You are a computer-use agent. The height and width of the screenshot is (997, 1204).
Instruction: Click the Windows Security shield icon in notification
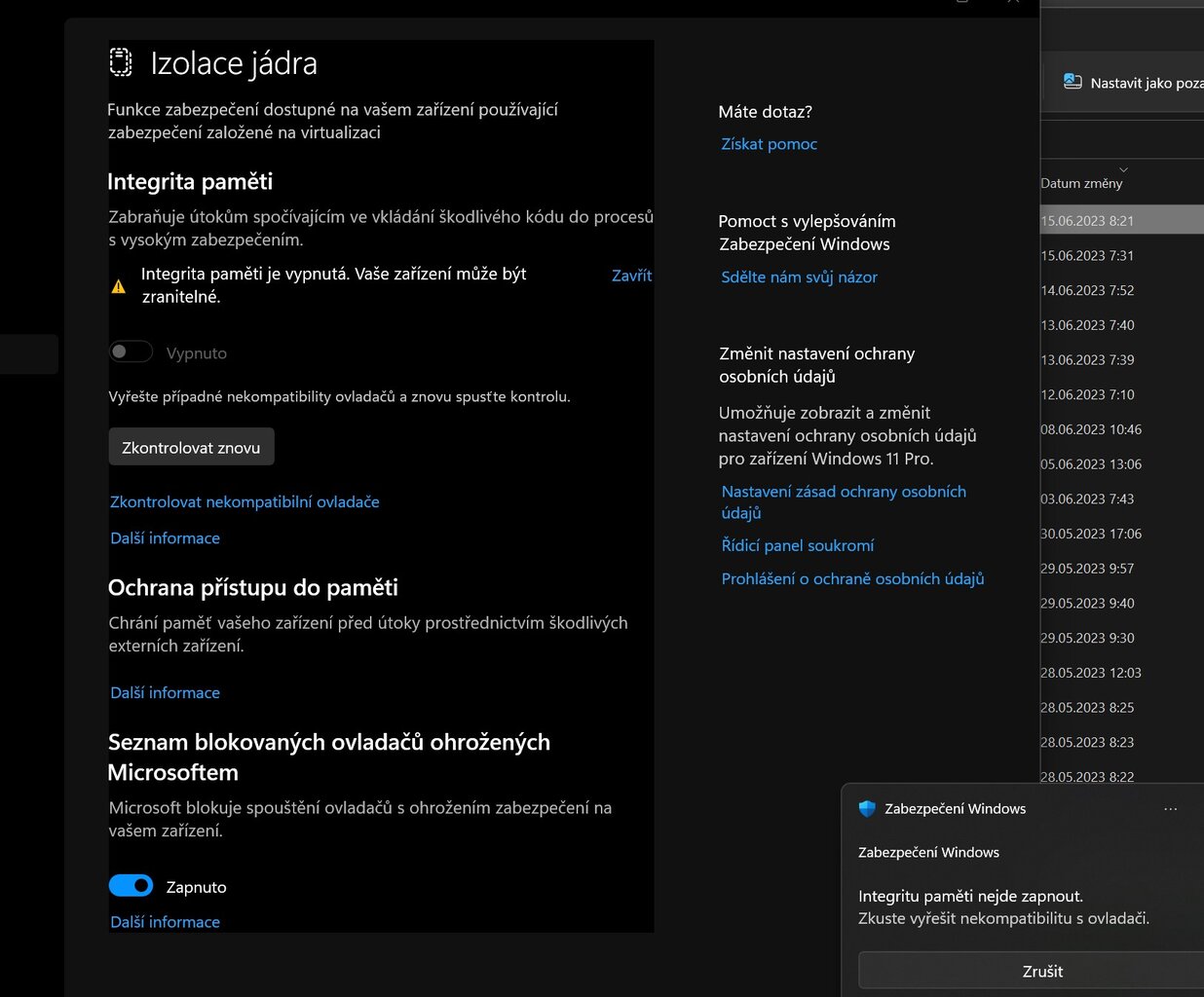point(867,808)
